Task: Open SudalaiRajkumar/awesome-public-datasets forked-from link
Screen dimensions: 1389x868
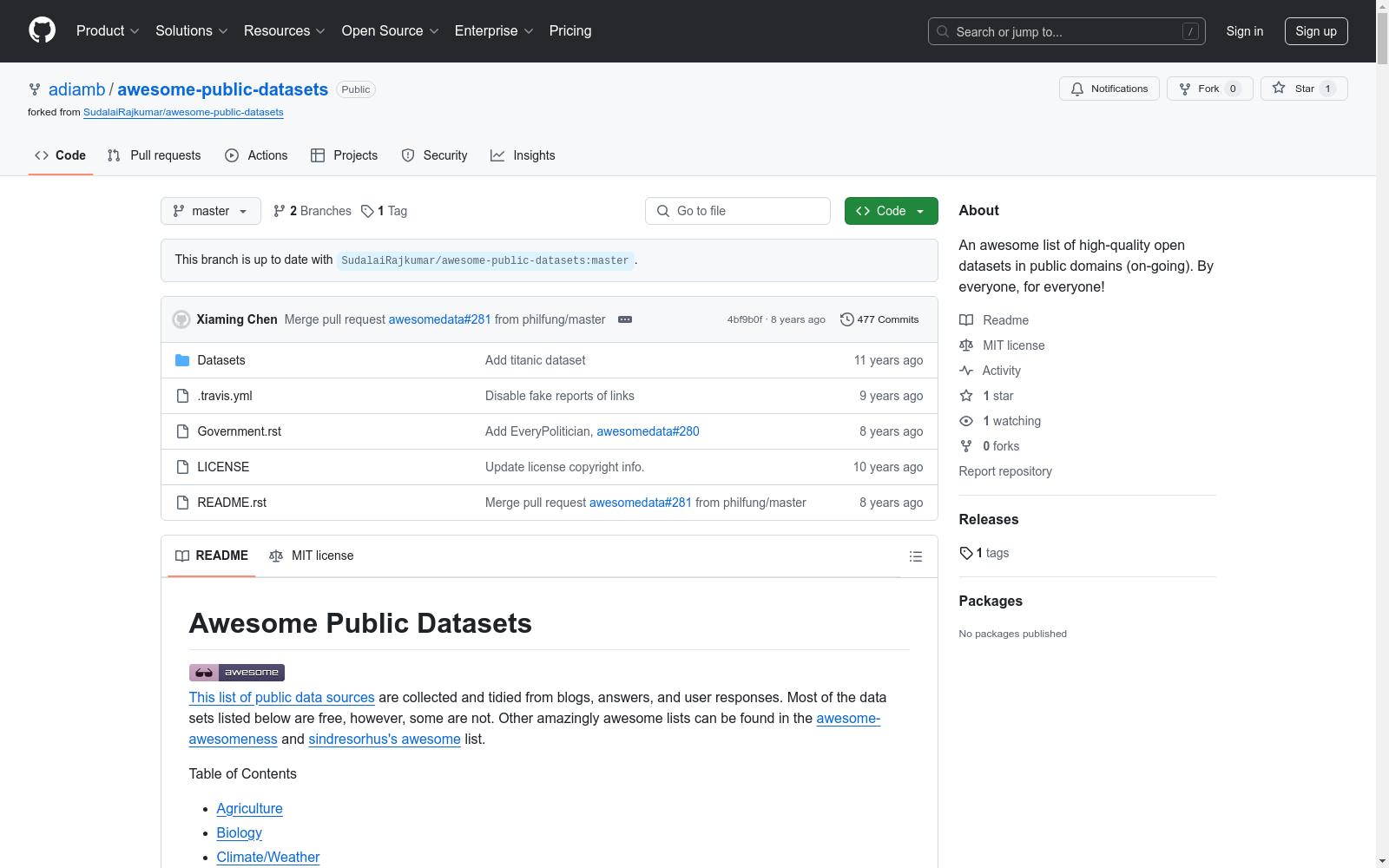Action: click(183, 112)
